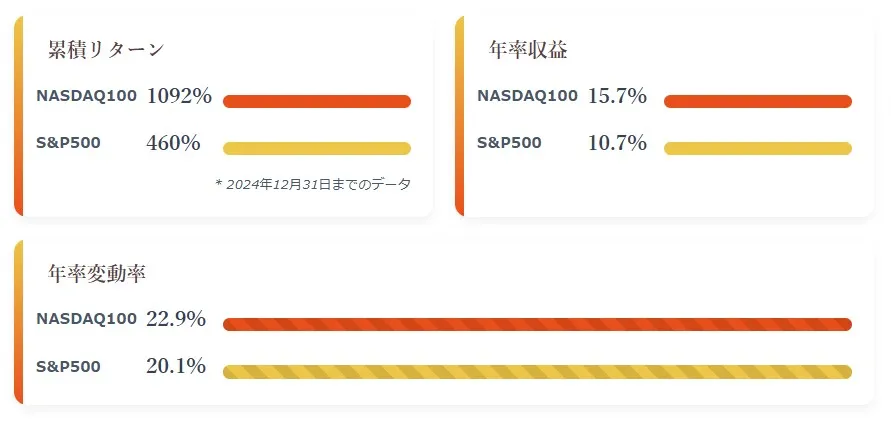Click the 2024年12月31日 data footnote
Viewport: 891px width, 430px height.
313,184
